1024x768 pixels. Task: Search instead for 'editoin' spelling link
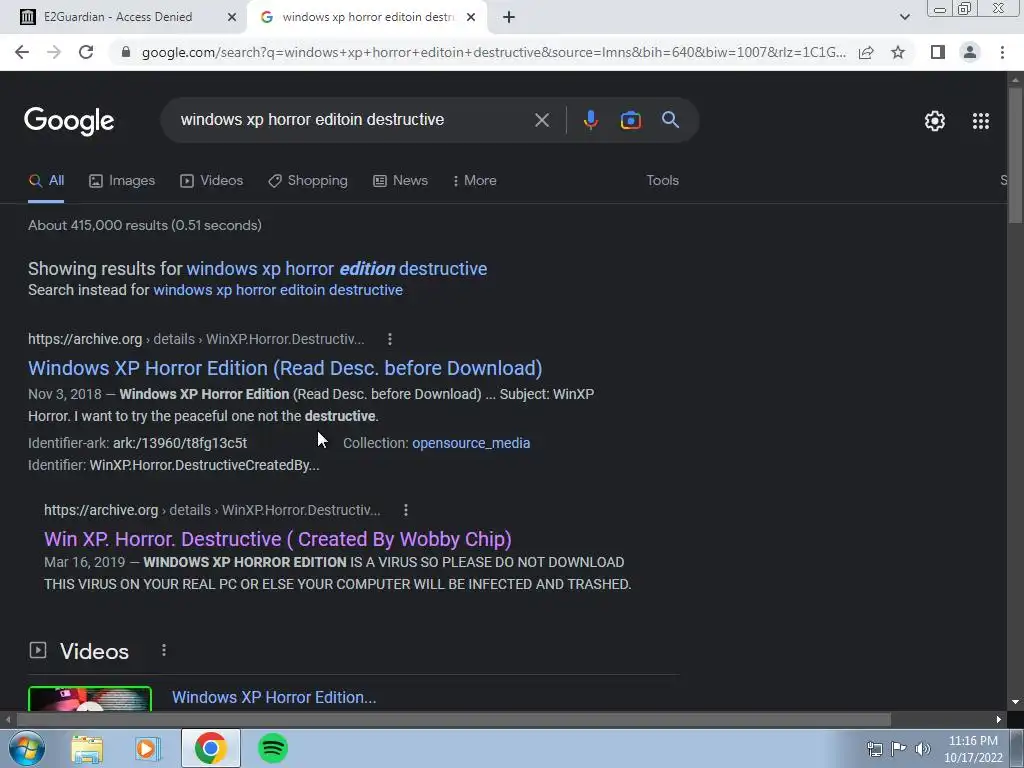(x=278, y=290)
